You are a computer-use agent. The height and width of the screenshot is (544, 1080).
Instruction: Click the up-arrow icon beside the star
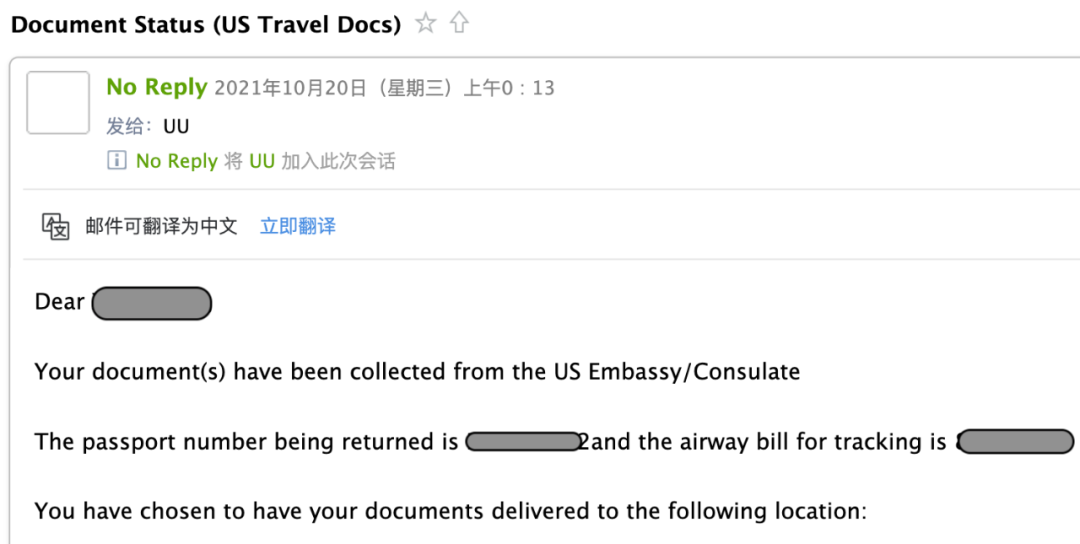[459, 24]
